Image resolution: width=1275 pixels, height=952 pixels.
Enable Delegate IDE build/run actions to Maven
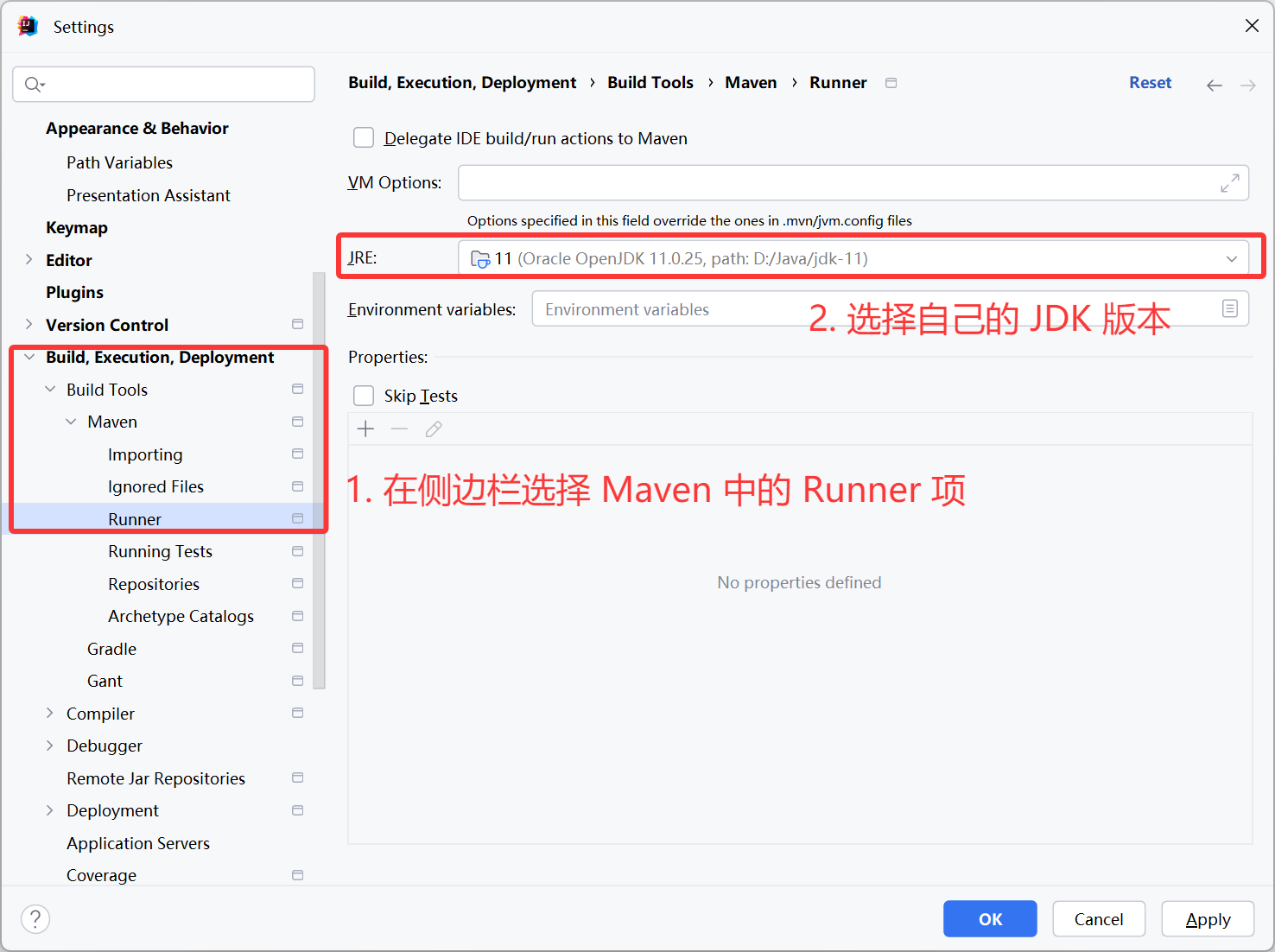pyautogui.click(x=364, y=138)
